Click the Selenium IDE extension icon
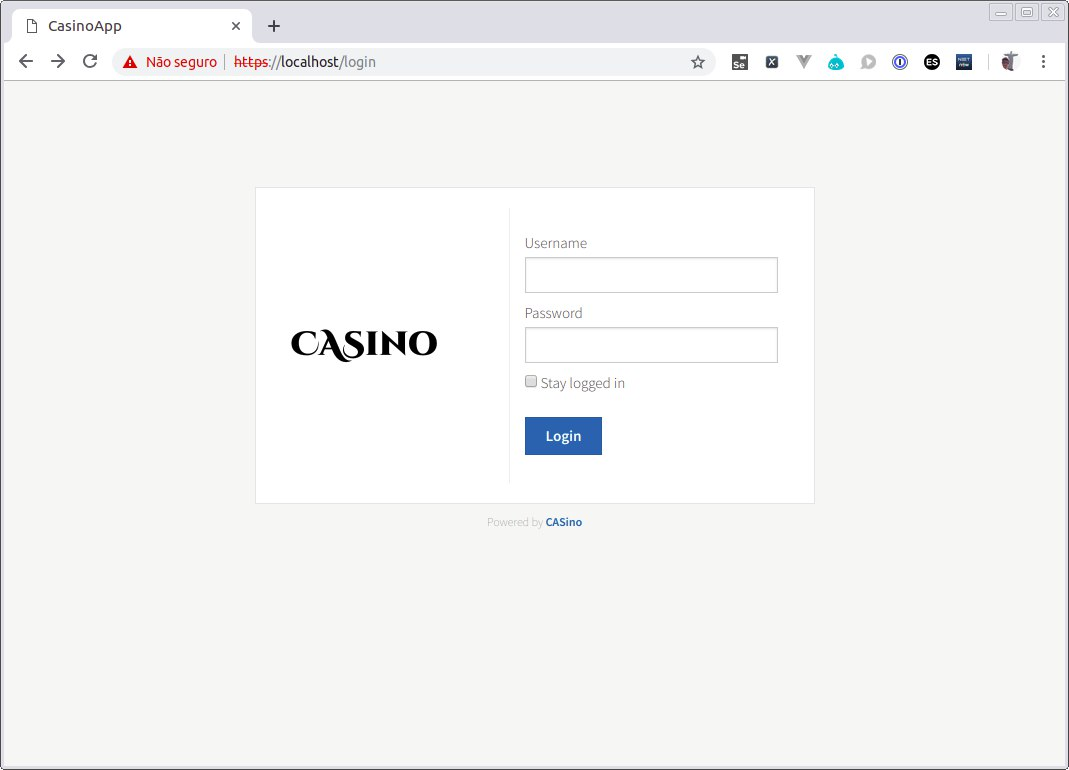1069x770 pixels. pos(740,62)
